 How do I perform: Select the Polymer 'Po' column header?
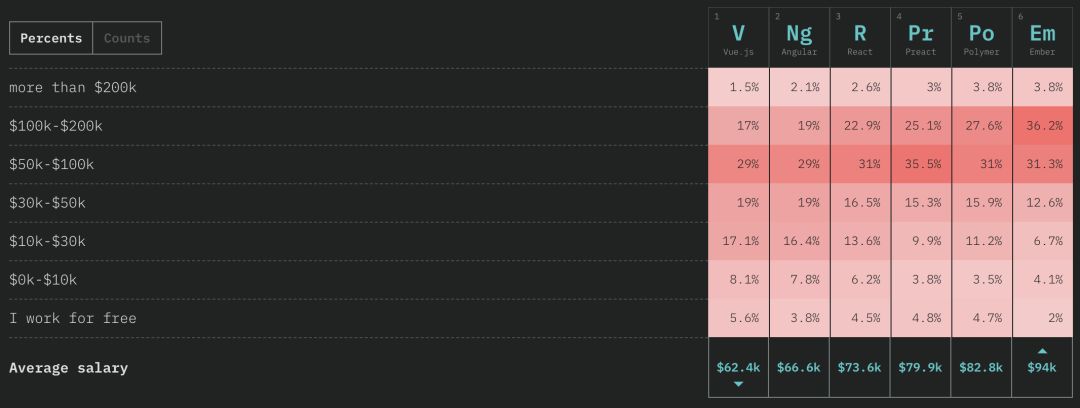point(981,36)
